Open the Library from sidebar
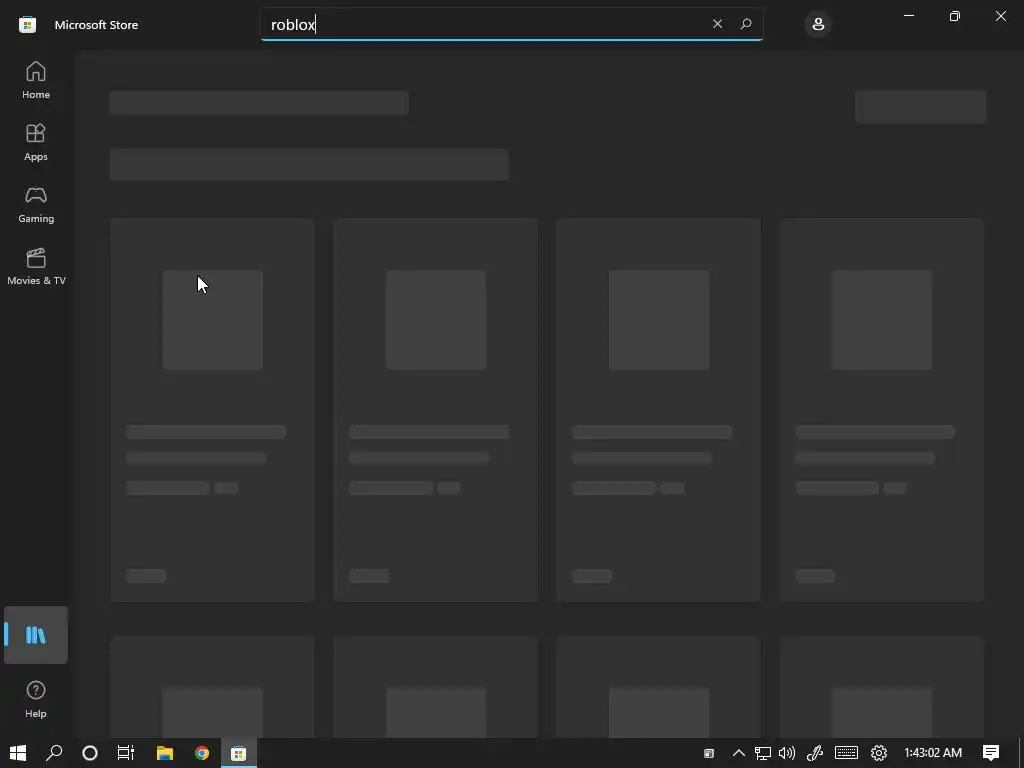 (x=36, y=635)
